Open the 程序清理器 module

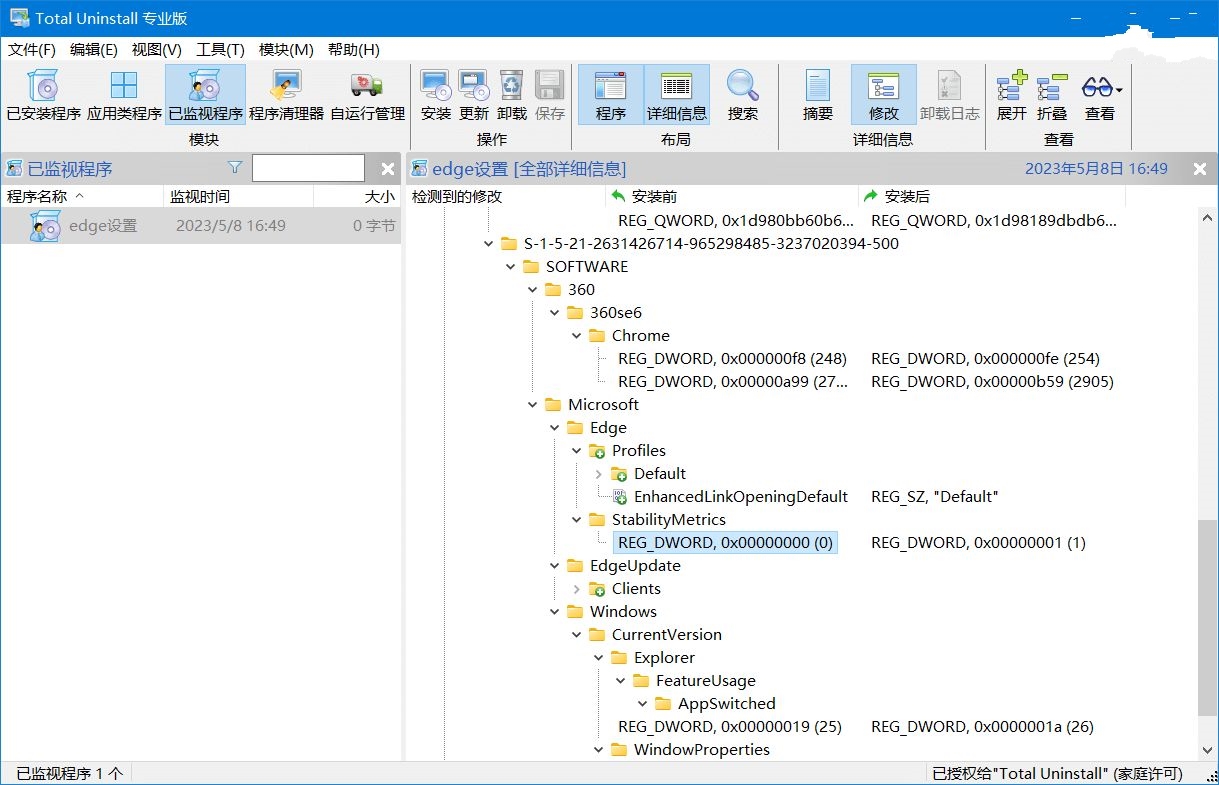click(x=286, y=96)
